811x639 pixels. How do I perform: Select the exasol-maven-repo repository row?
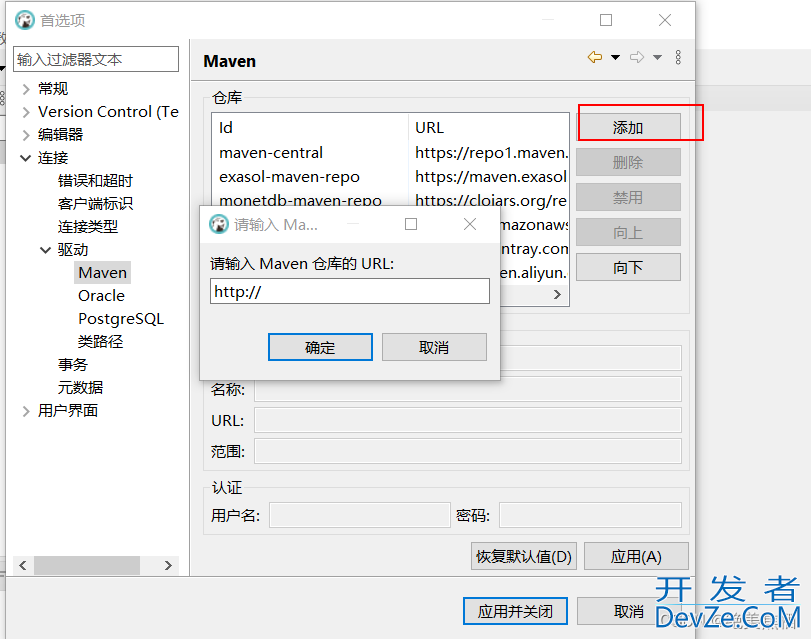[x=391, y=176]
